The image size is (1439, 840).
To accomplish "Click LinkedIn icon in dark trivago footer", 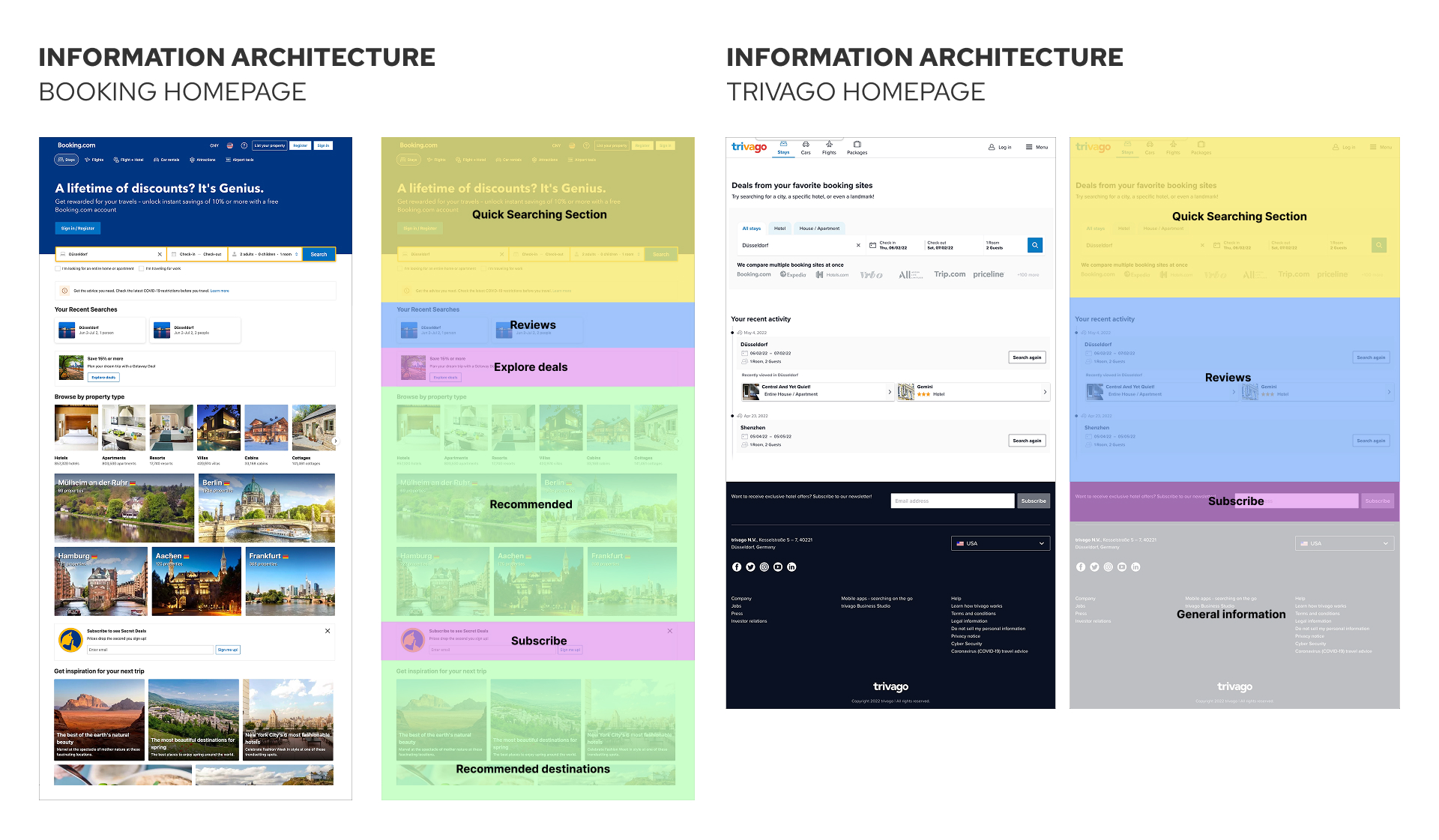I will 791,567.
